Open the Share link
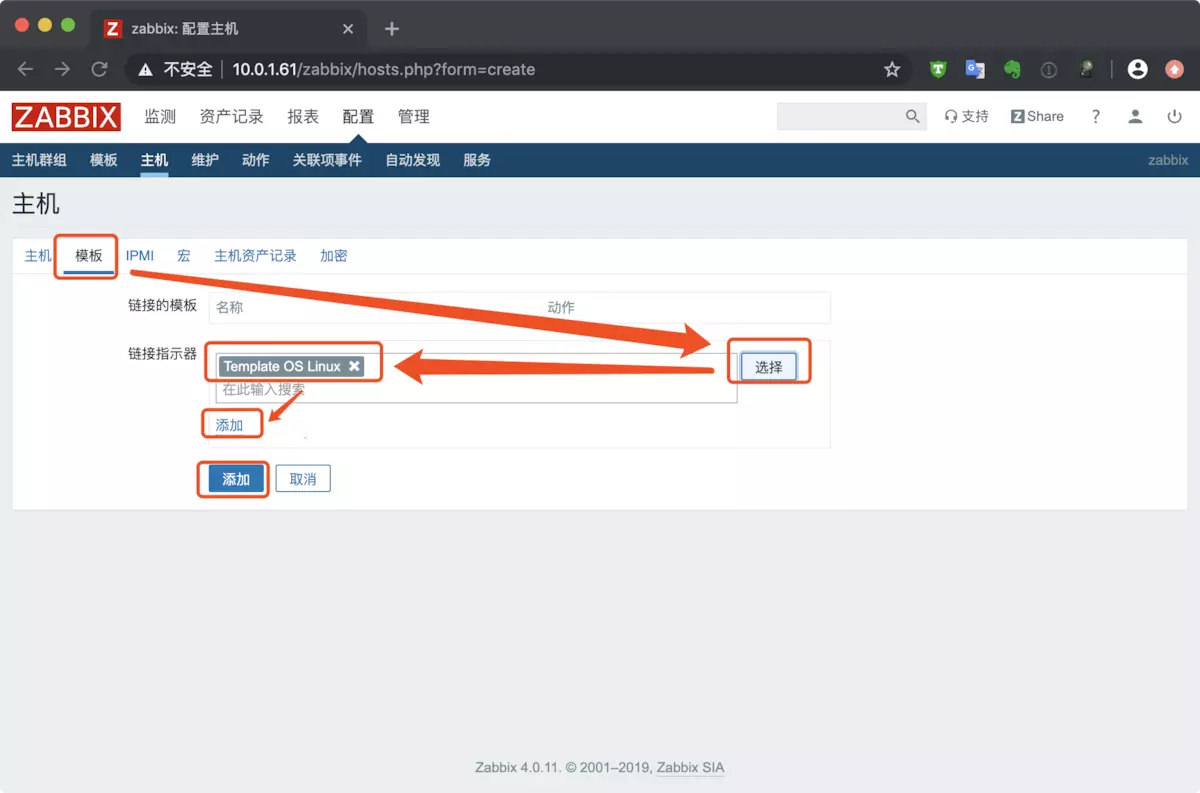1200x793 pixels. coord(1037,116)
